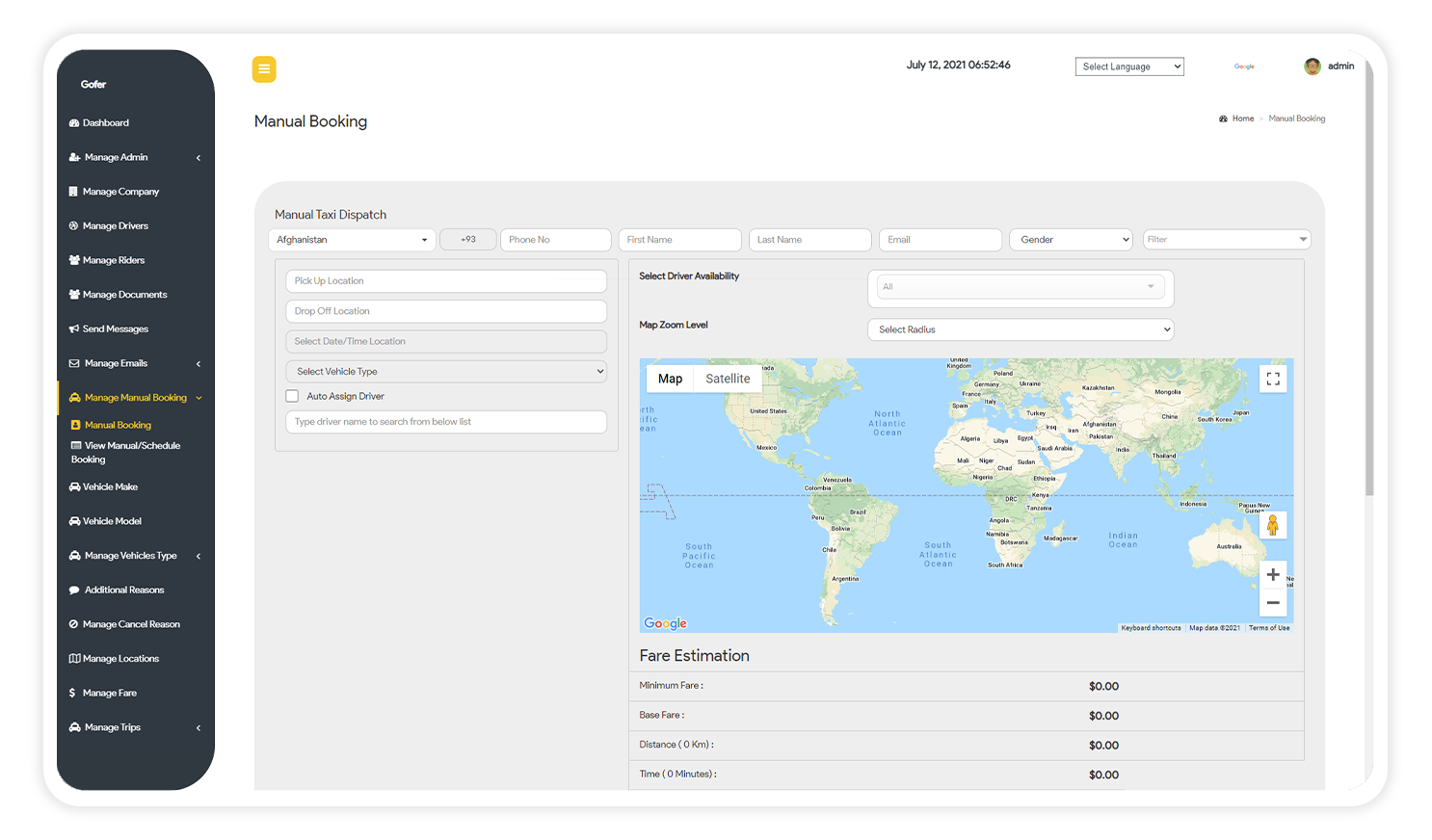Click the Drop Off Location field
The height and width of the screenshot is (840, 1432).
click(446, 311)
